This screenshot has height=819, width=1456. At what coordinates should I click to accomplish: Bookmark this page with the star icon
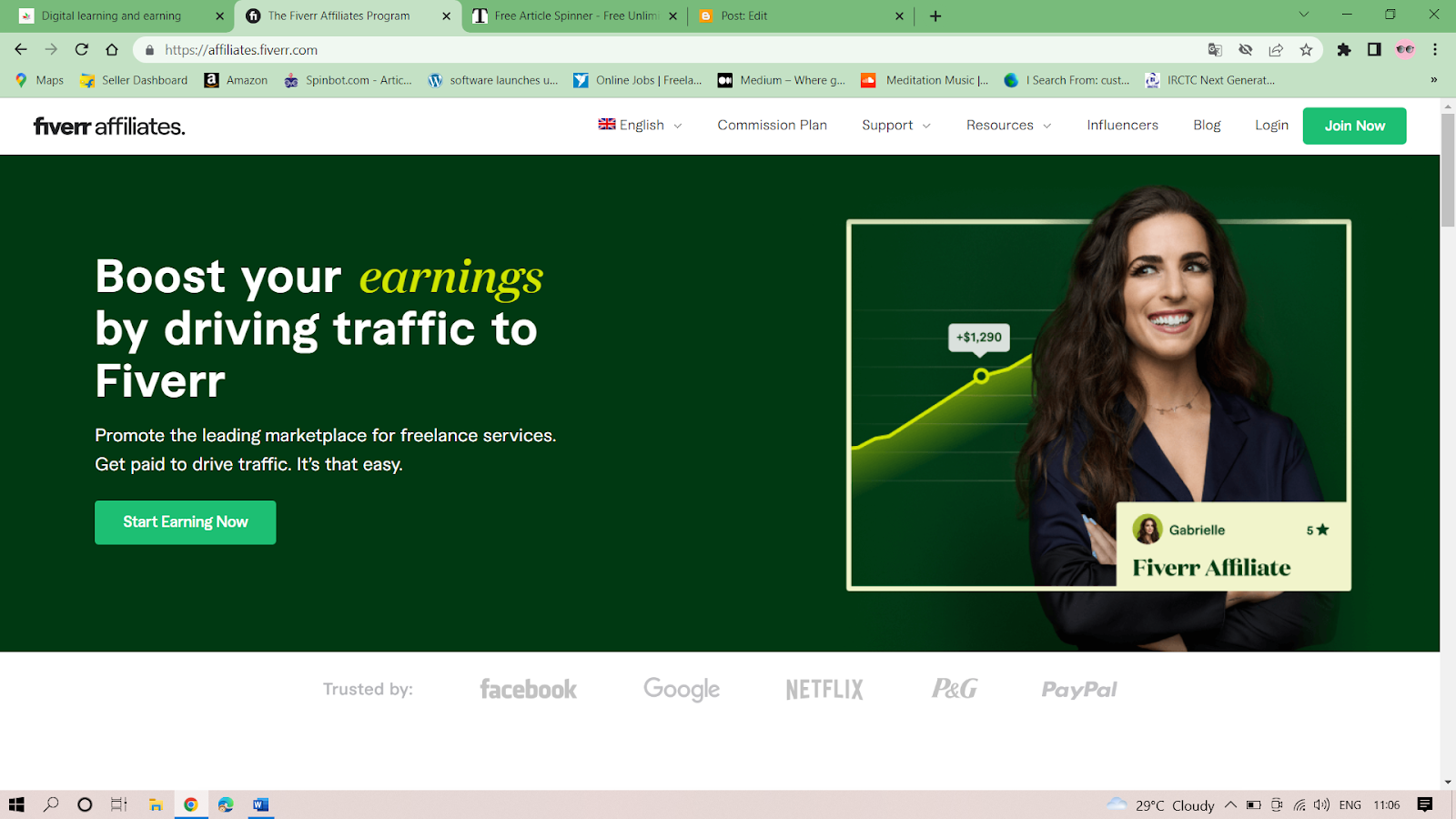tap(1307, 50)
